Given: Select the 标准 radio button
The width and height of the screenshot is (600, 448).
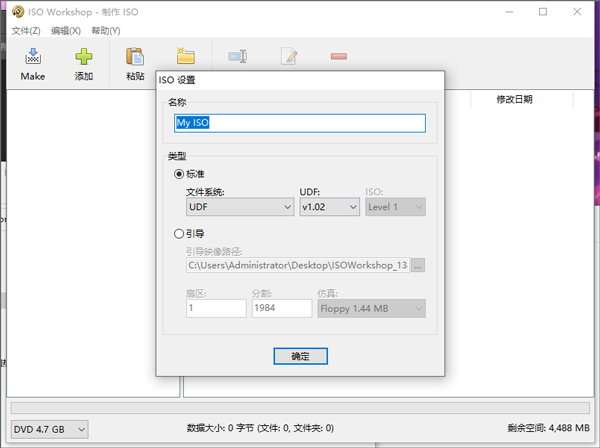Looking at the screenshot, I should click(x=180, y=174).
